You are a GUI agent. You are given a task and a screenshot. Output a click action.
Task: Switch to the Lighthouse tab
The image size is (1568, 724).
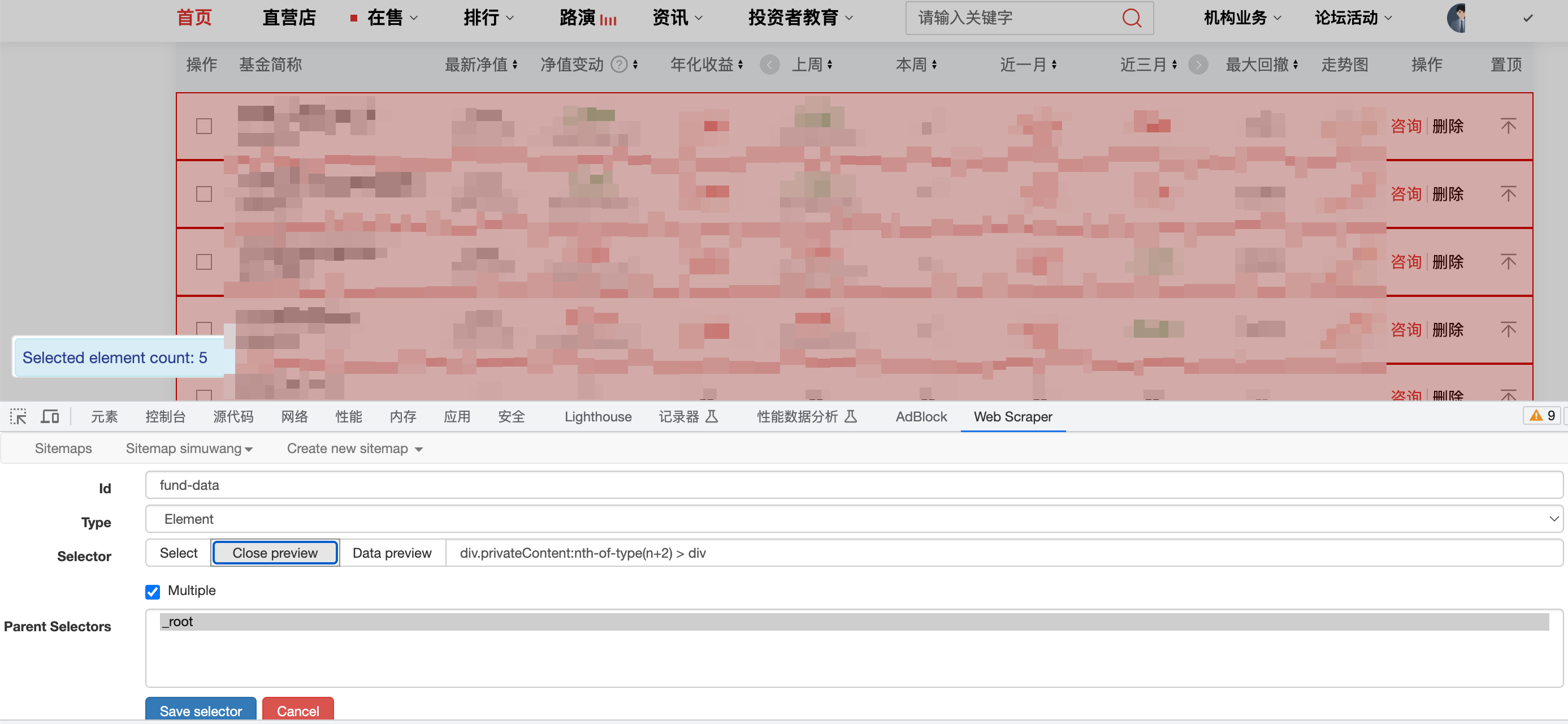coord(597,416)
